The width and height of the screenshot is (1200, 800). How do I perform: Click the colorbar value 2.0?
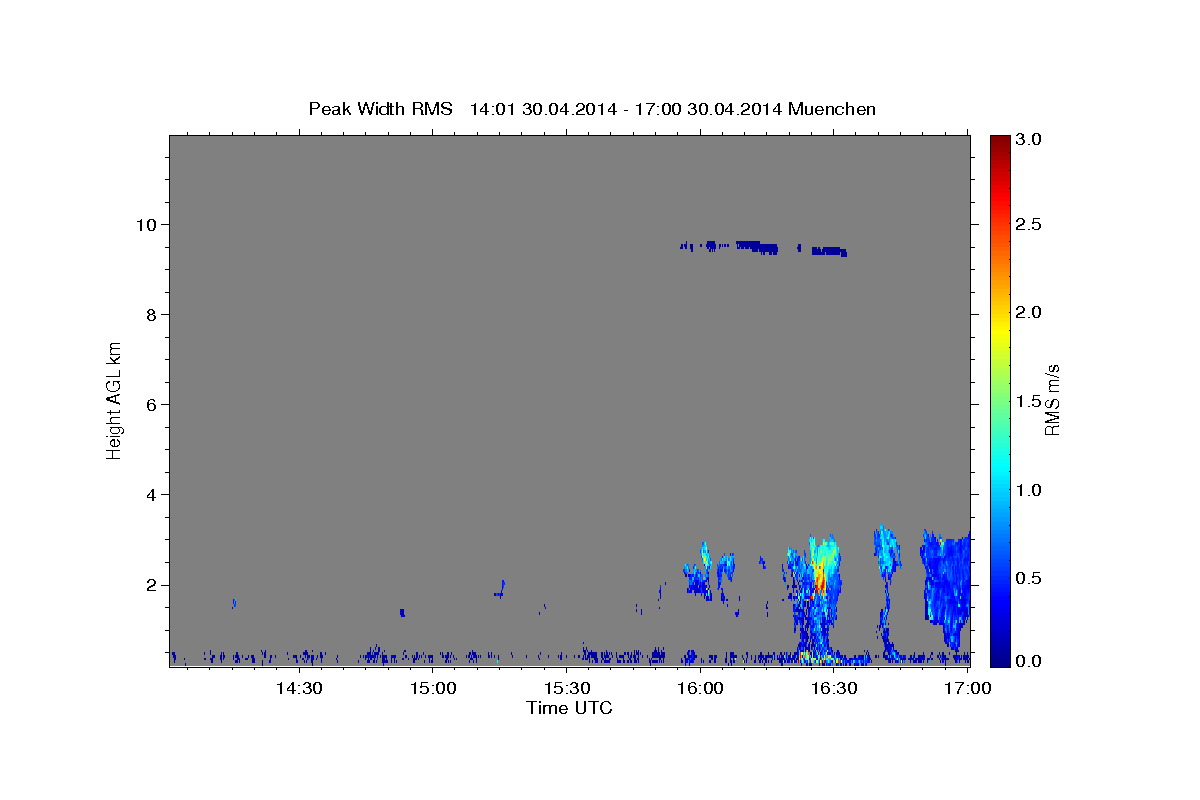(x=1029, y=312)
